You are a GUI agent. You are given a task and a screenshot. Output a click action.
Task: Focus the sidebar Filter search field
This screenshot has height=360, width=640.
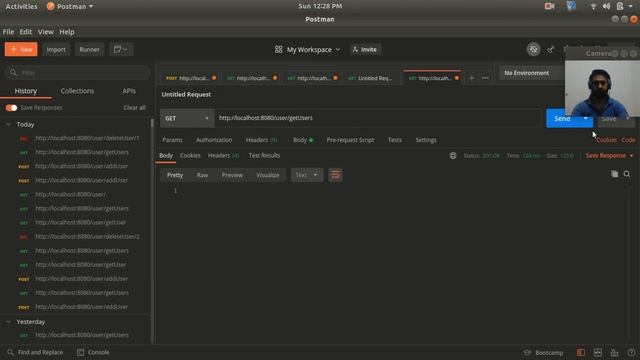tap(78, 73)
